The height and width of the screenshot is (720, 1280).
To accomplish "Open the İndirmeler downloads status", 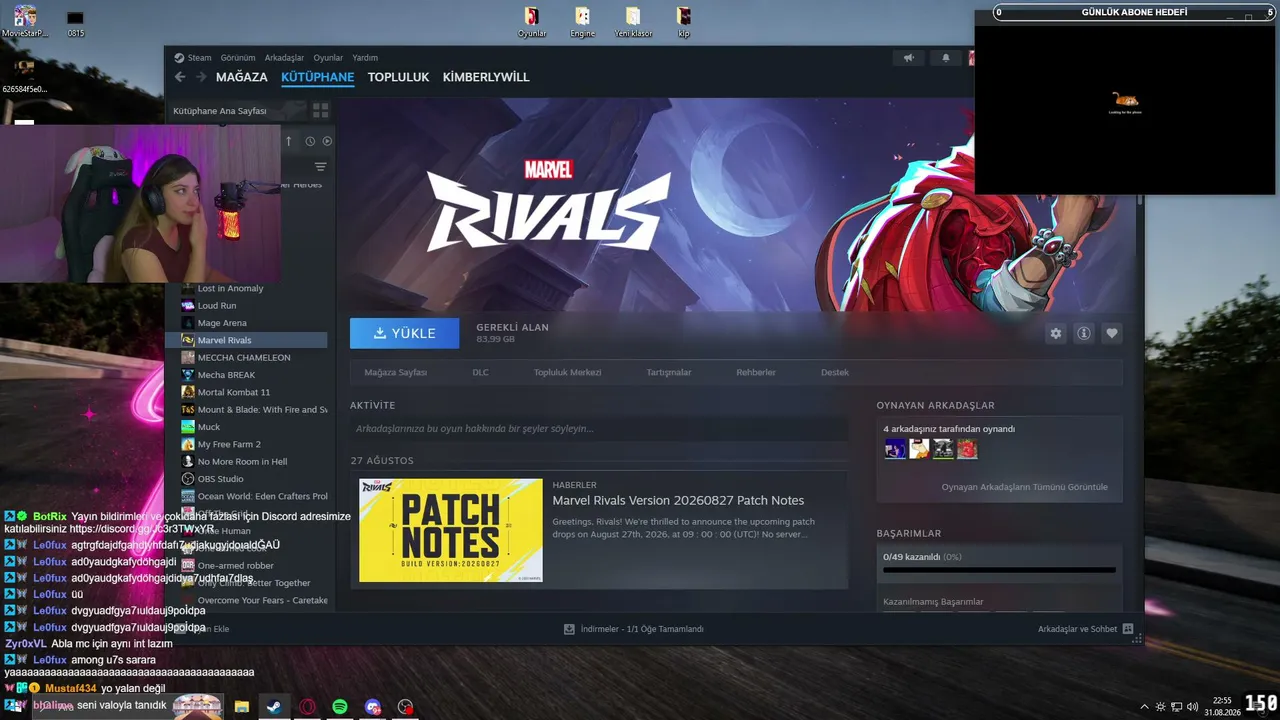I will (634, 629).
